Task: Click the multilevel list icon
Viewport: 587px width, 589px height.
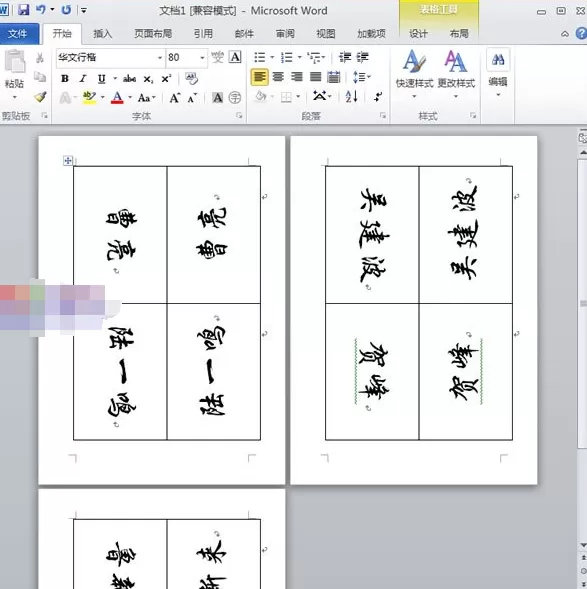Action: (x=315, y=57)
